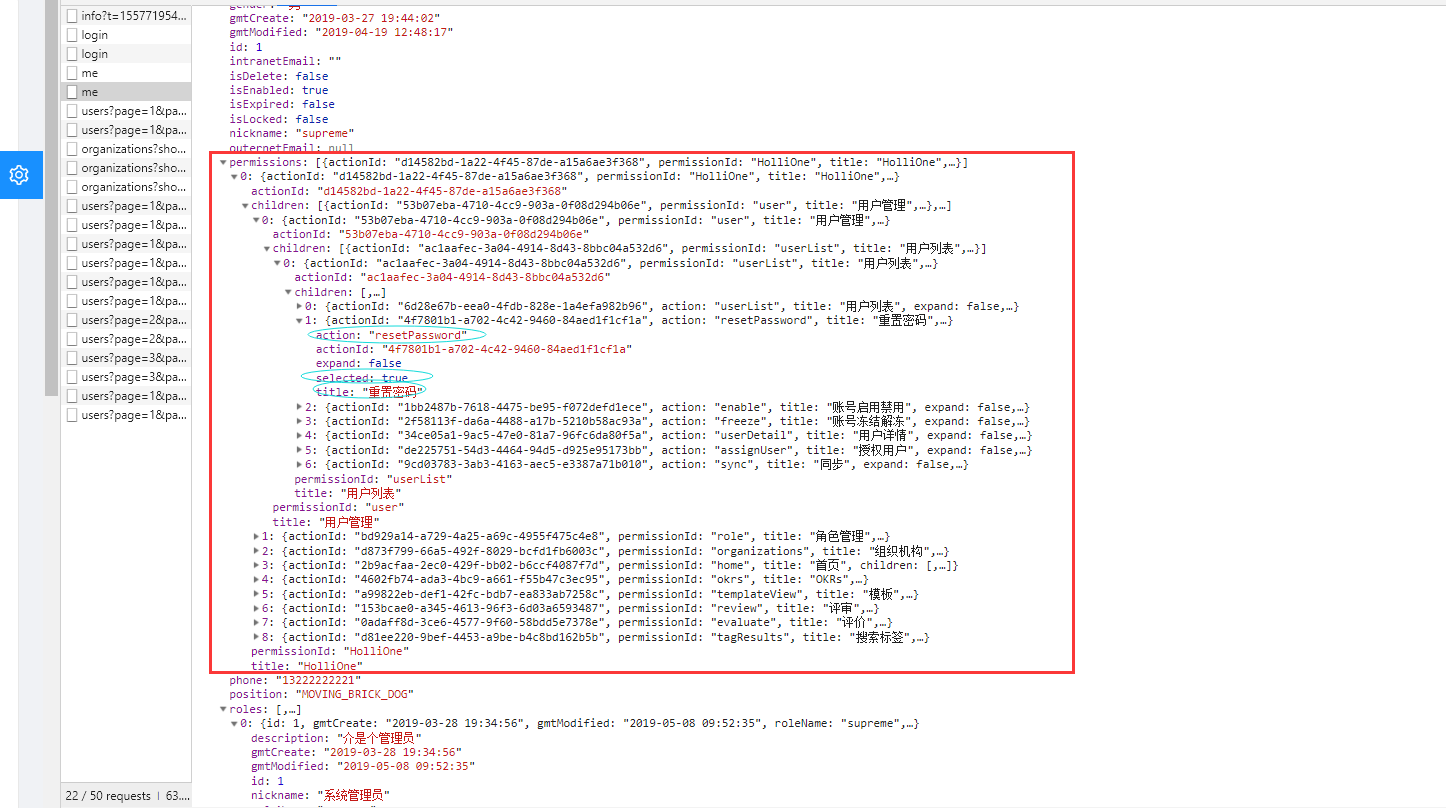The width and height of the screenshot is (1446, 808).
Task: Click actionId value 4f7801b1-a702-4c42 property line
Action: pyautogui.click(x=474, y=349)
